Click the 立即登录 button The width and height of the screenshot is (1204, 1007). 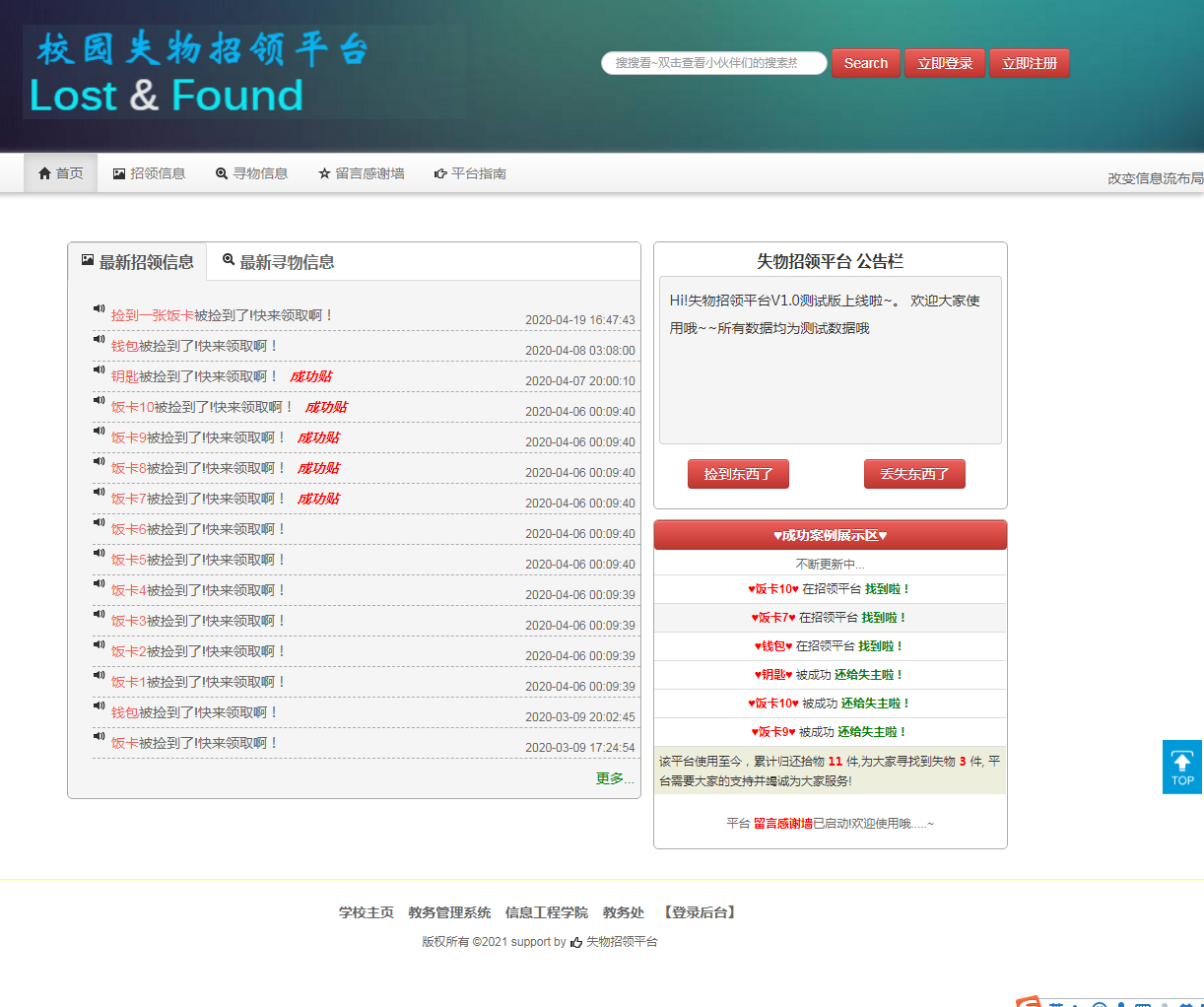pyautogui.click(x=944, y=63)
